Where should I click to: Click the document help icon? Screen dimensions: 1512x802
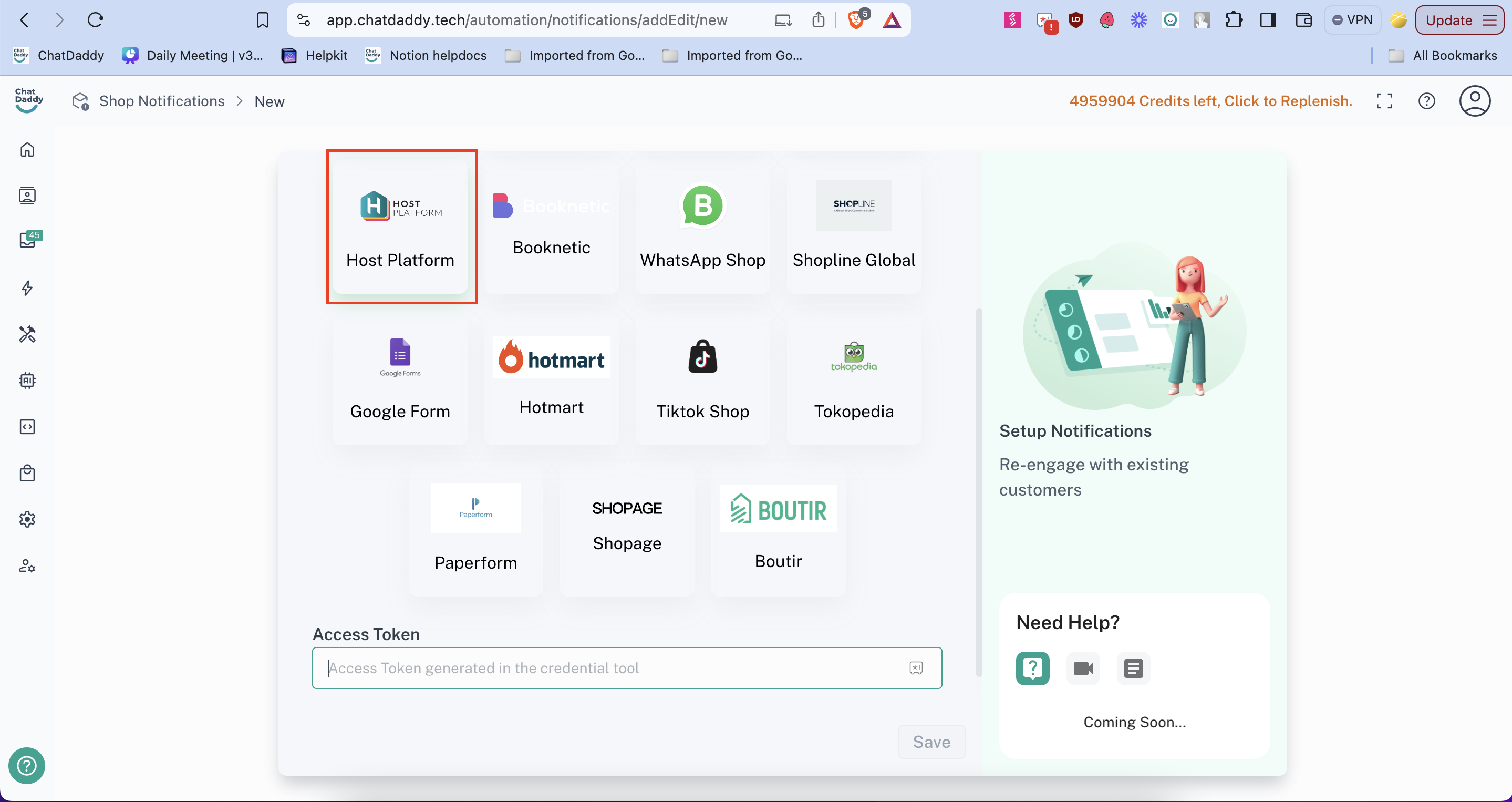coord(1133,668)
